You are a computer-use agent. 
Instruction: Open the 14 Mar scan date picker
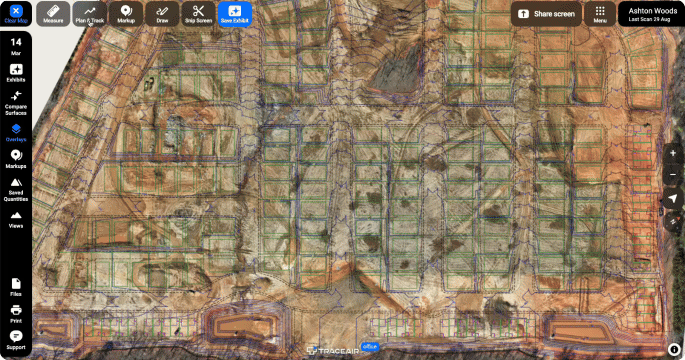(x=16, y=46)
